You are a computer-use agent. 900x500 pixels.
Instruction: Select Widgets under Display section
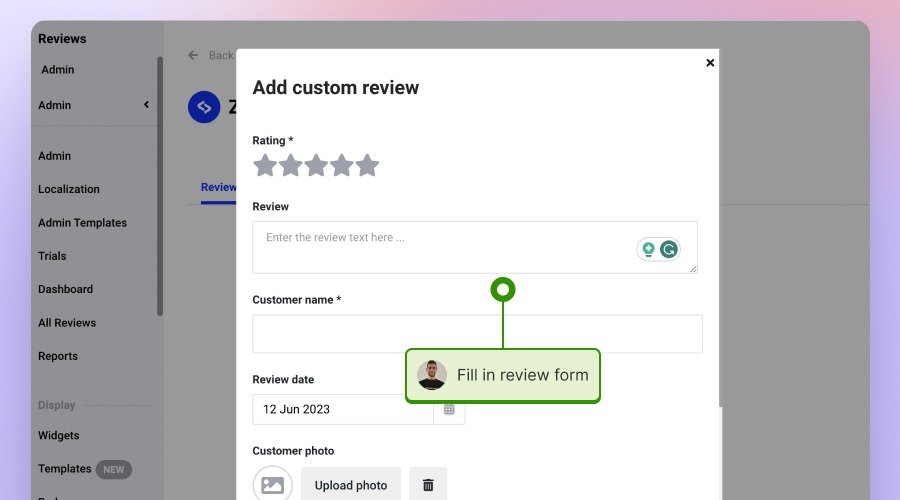(x=59, y=436)
